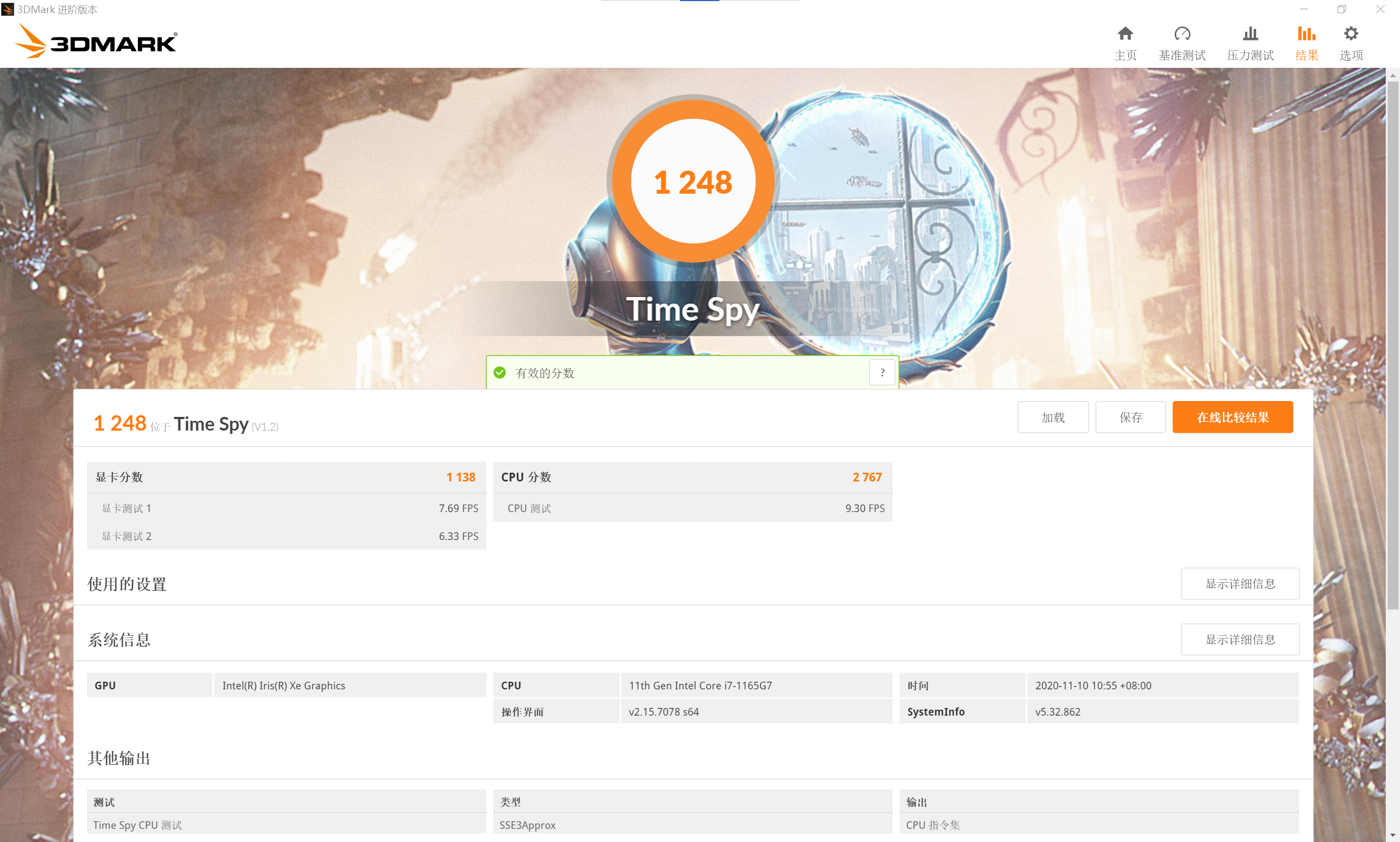Click 在线比较结果 compare online button
This screenshot has height=842, width=1400.
[1232, 417]
